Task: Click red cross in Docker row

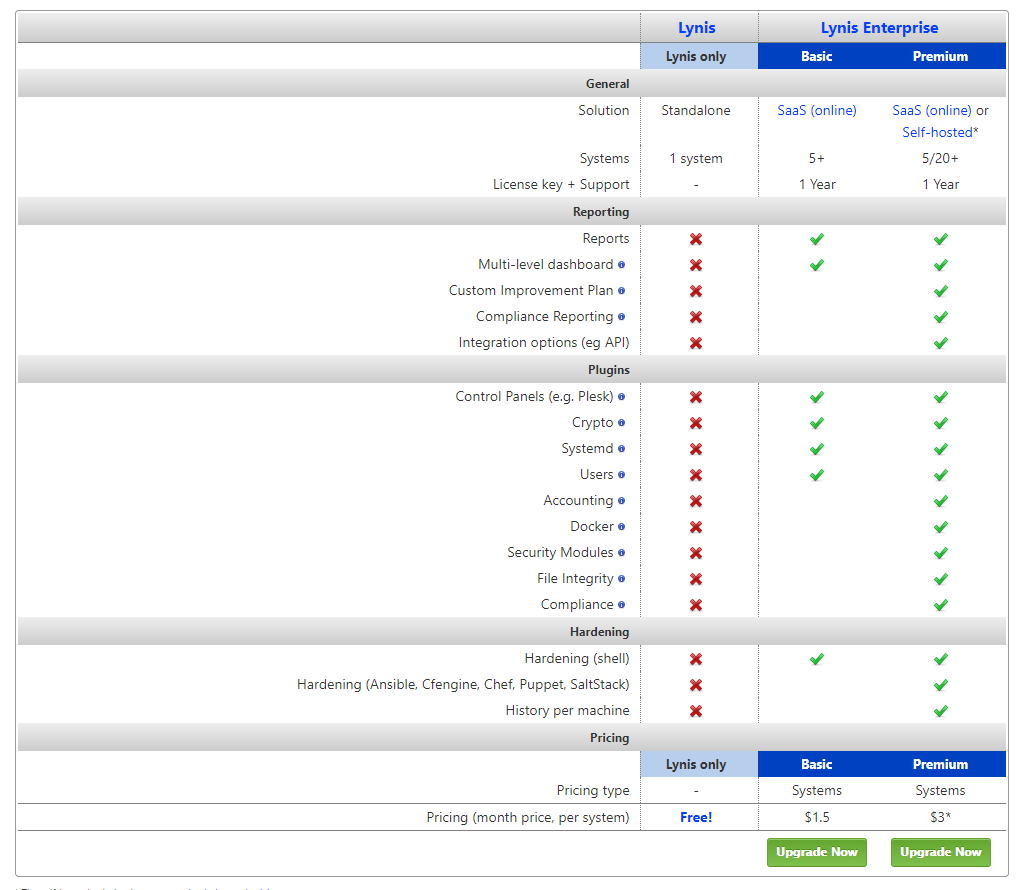Action: click(696, 527)
